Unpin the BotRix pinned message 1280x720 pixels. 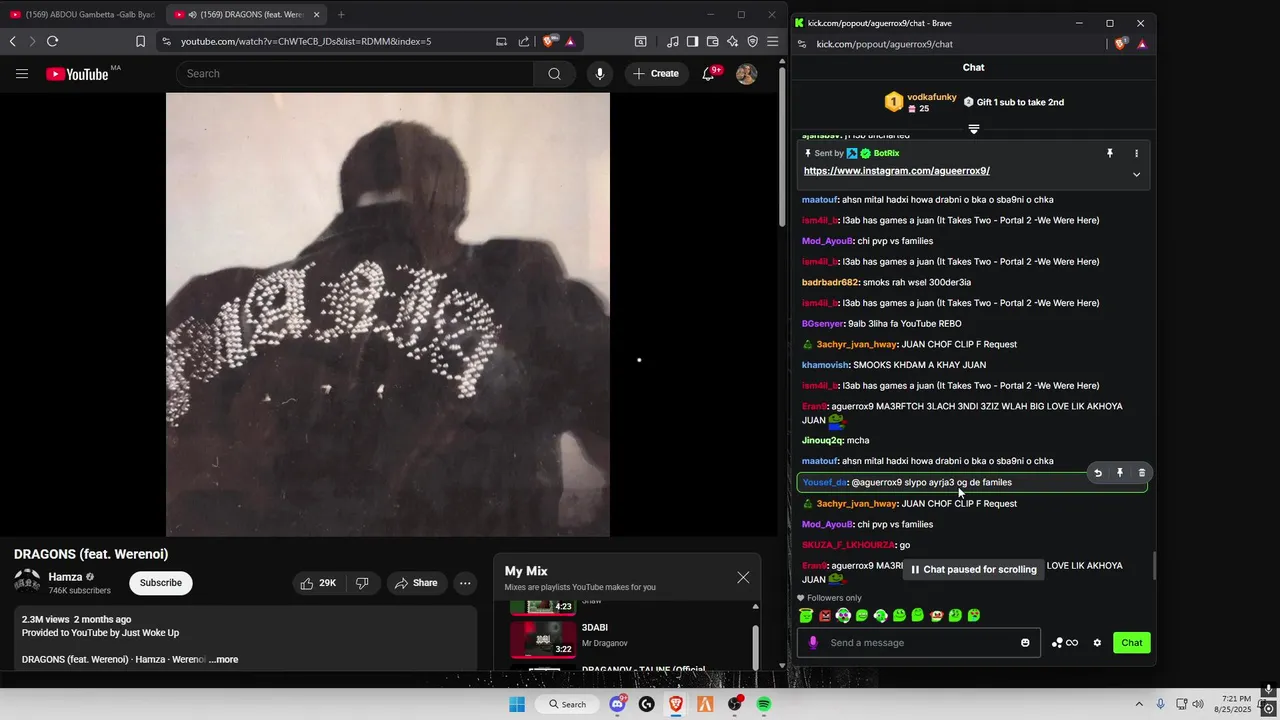pyautogui.click(x=1109, y=153)
